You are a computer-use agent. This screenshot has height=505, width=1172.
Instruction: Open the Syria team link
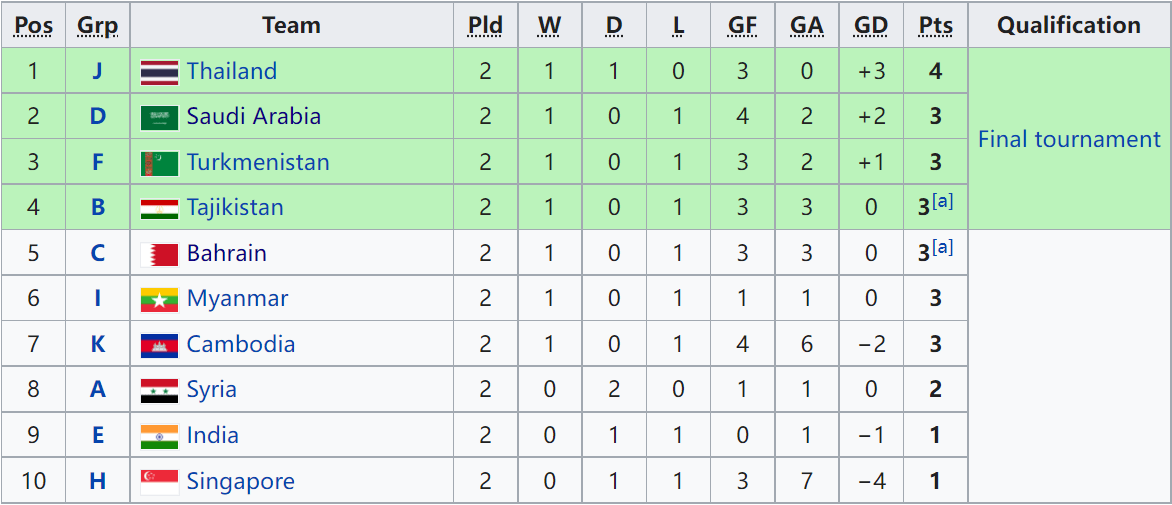[x=212, y=390]
